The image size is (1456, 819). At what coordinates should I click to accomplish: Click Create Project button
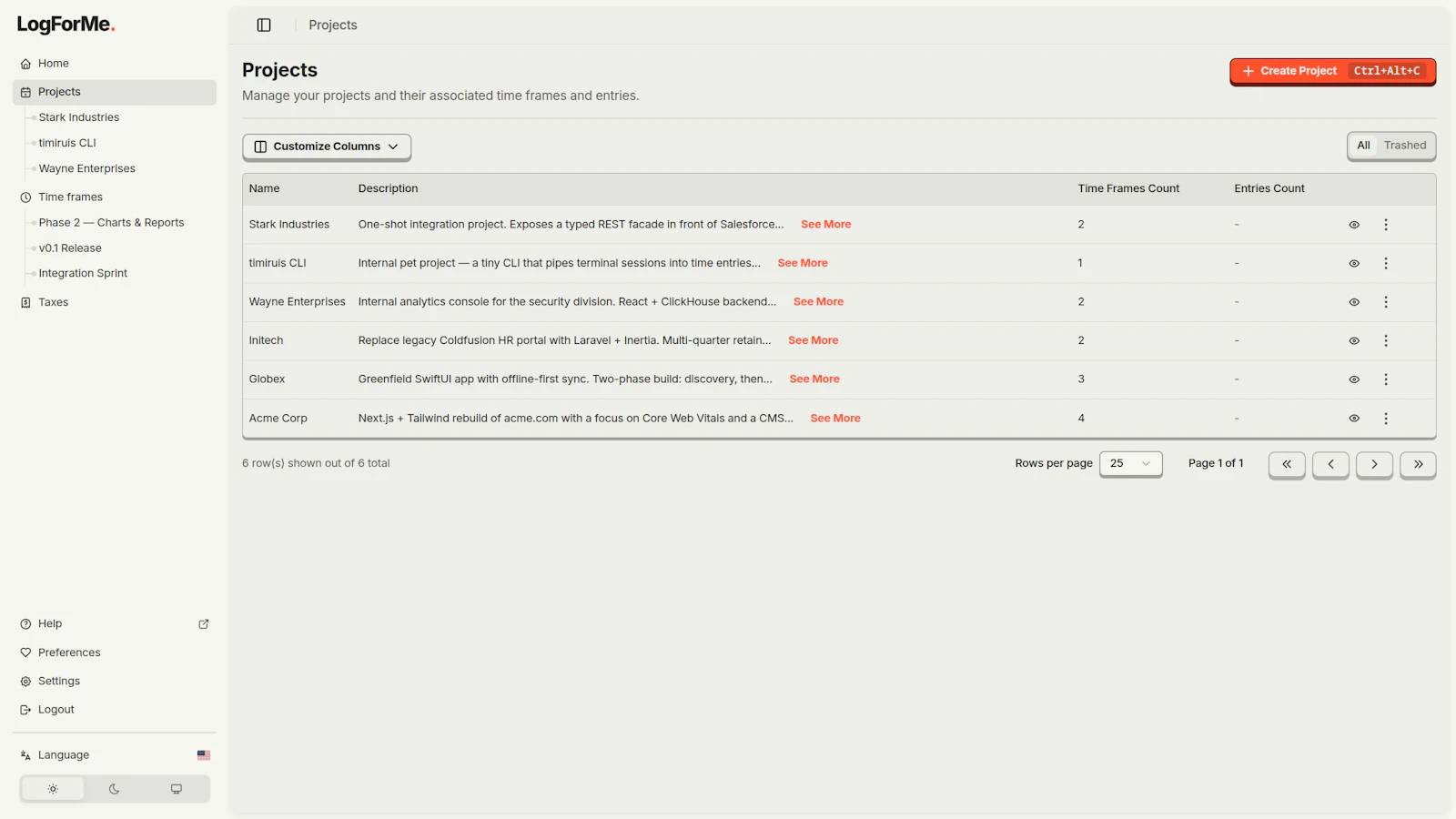1332,71
